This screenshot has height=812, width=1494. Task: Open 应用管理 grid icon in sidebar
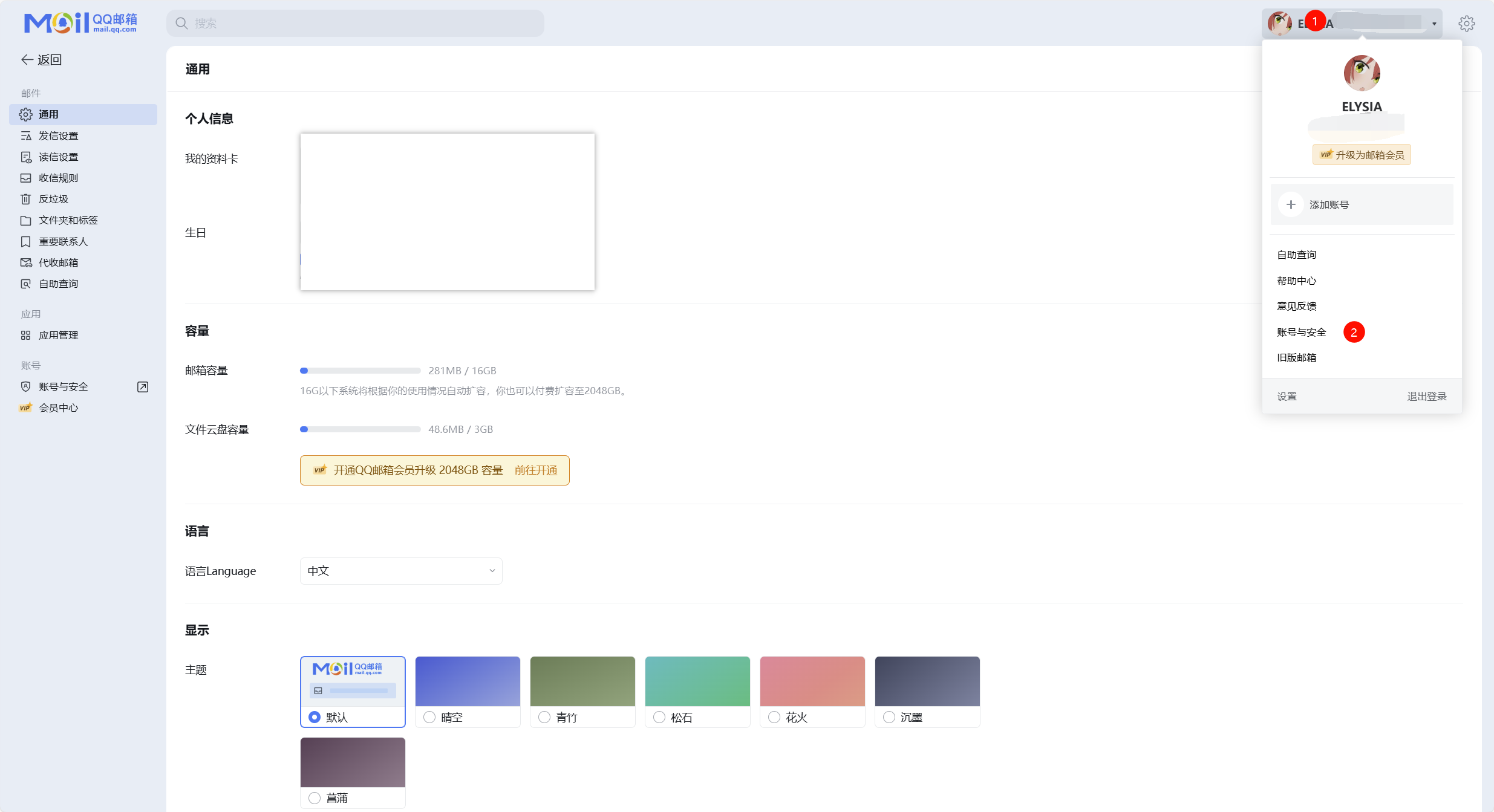[25, 335]
